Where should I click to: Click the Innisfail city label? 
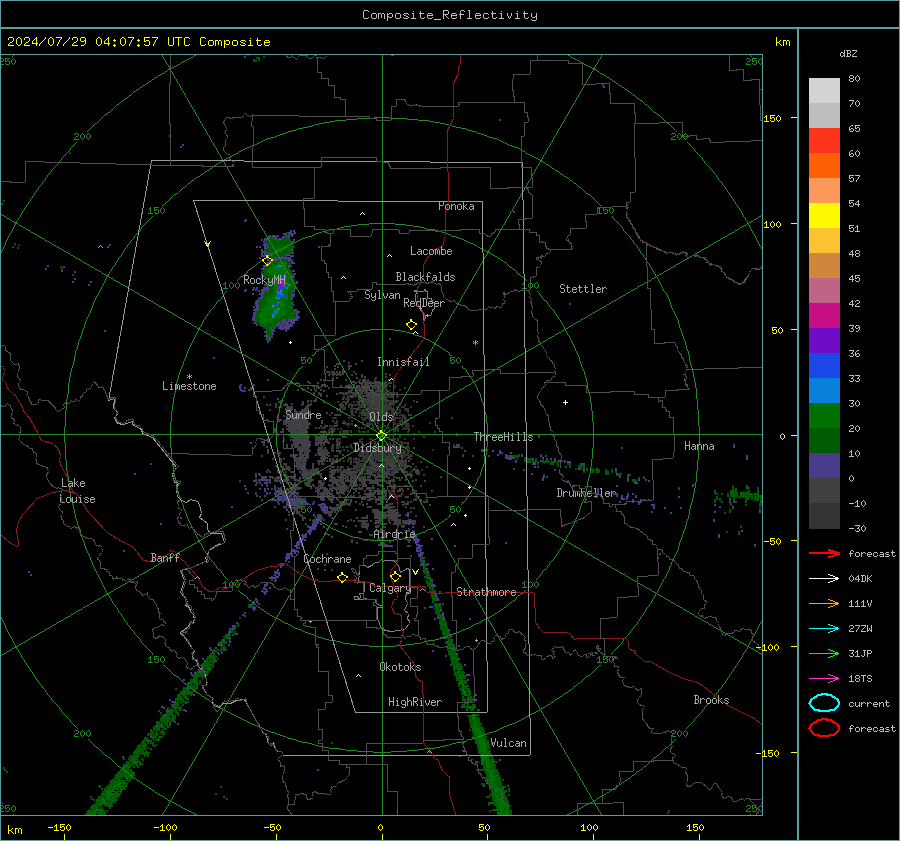403,362
